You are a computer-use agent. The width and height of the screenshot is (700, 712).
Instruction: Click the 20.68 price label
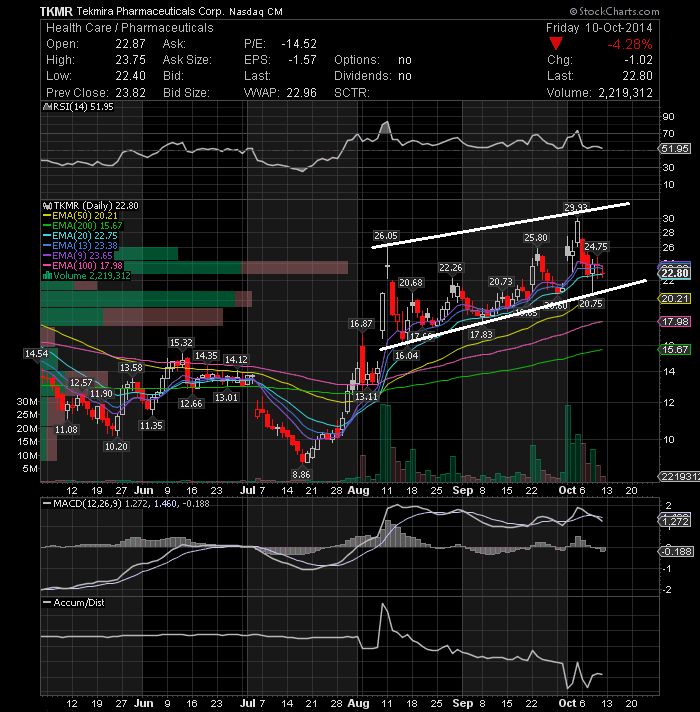[411, 282]
